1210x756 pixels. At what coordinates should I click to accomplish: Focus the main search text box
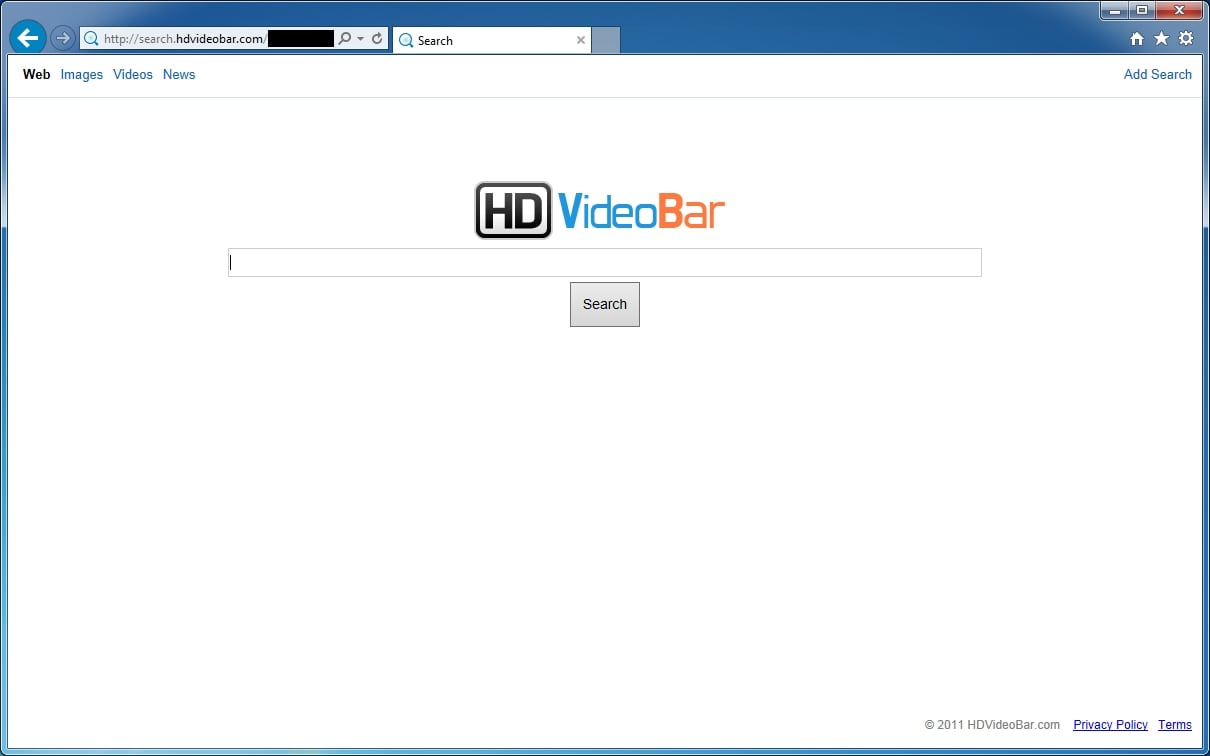pos(605,262)
